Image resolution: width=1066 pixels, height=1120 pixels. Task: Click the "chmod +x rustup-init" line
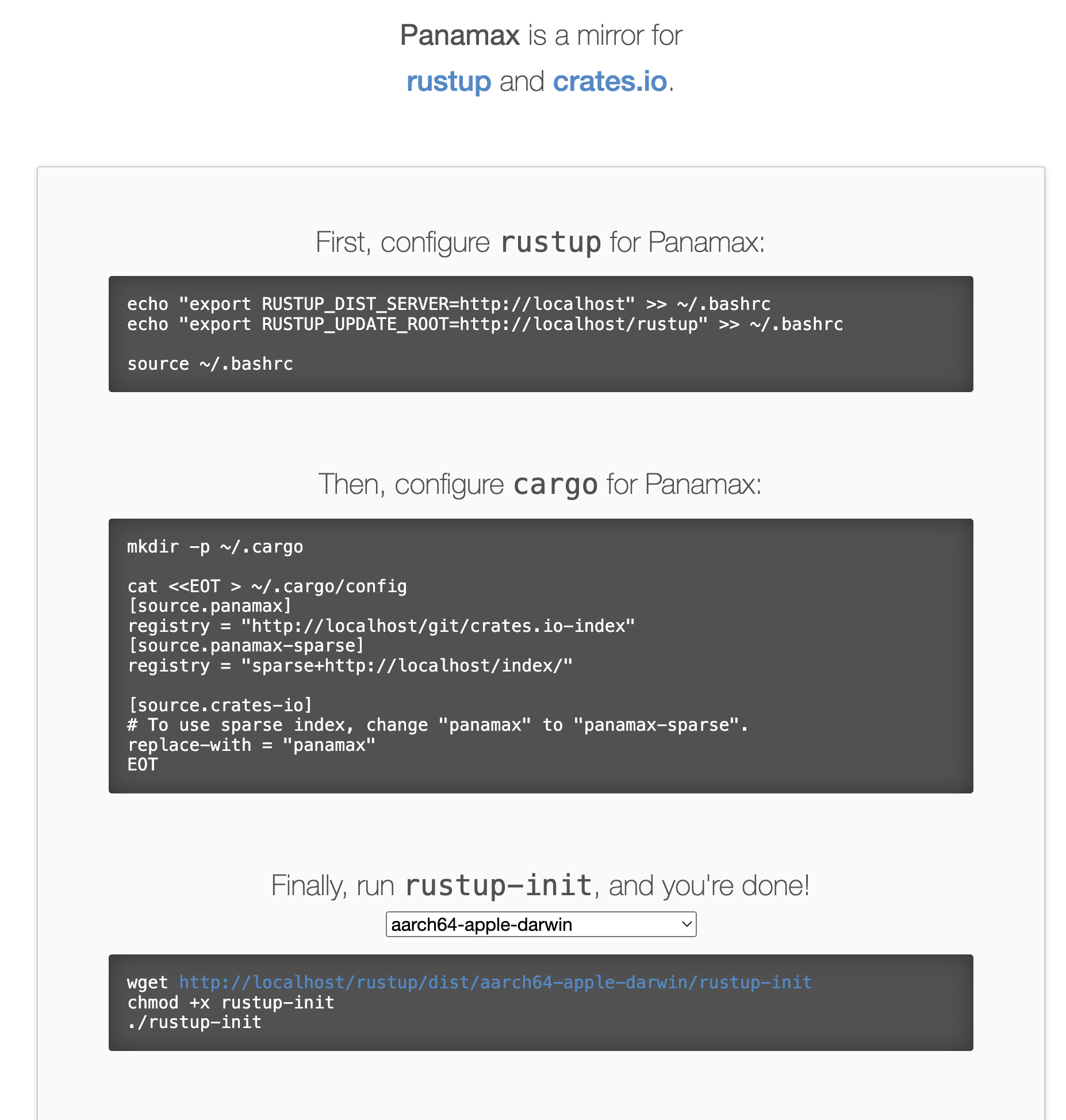tap(231, 1003)
